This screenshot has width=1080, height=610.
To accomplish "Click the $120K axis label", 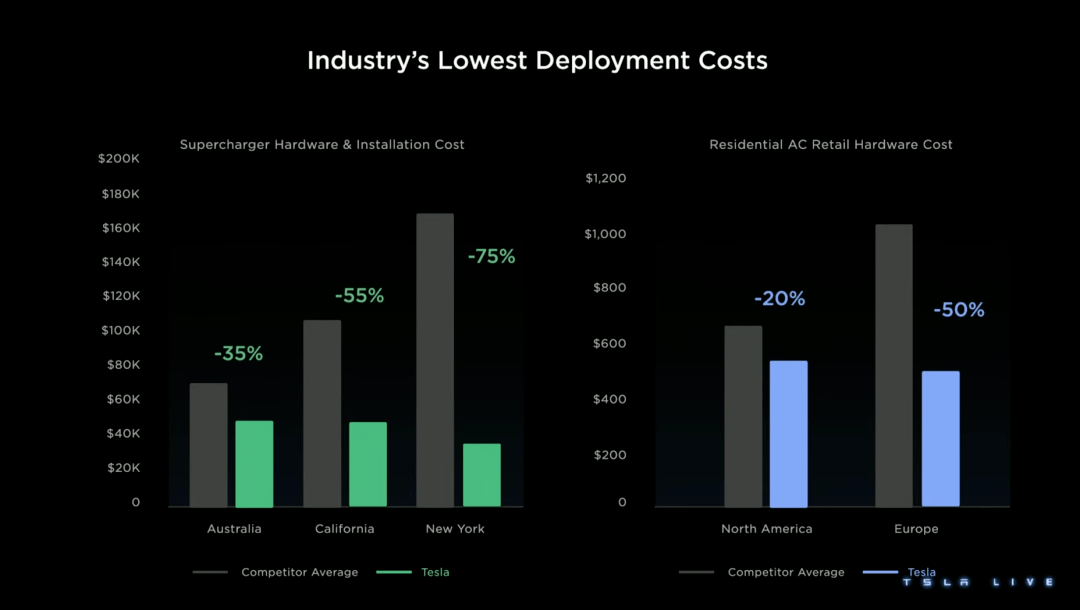I will point(121,296).
